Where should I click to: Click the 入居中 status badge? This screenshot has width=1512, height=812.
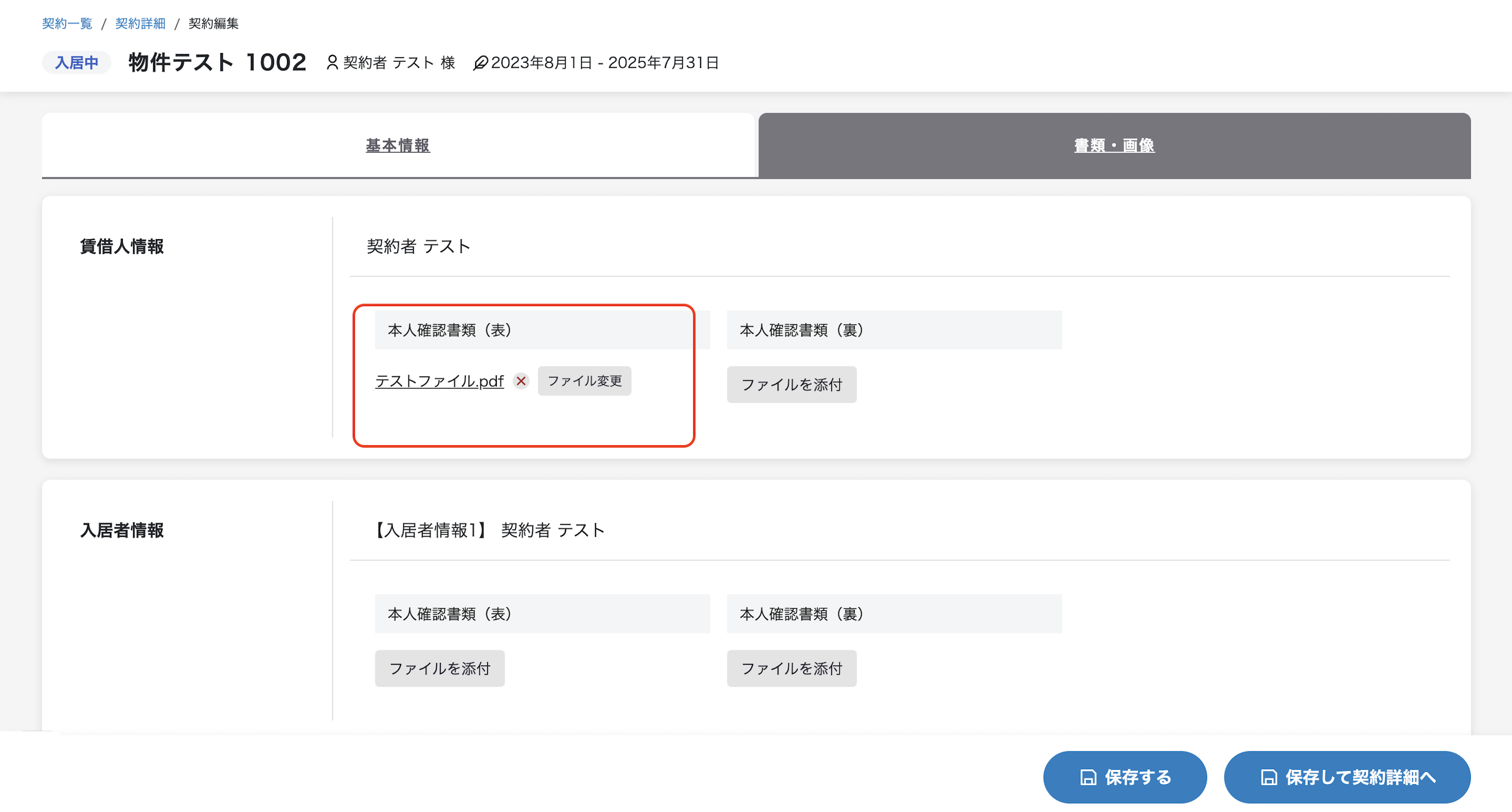[x=76, y=62]
